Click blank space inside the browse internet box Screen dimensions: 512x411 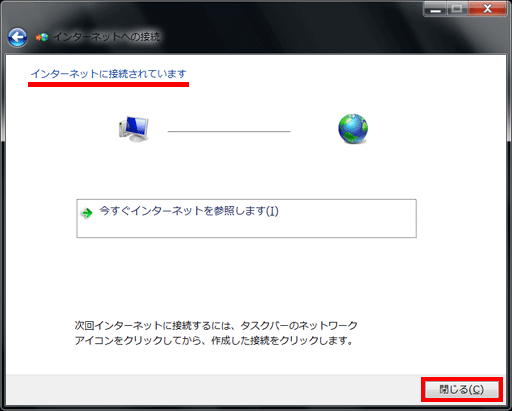coord(247,228)
